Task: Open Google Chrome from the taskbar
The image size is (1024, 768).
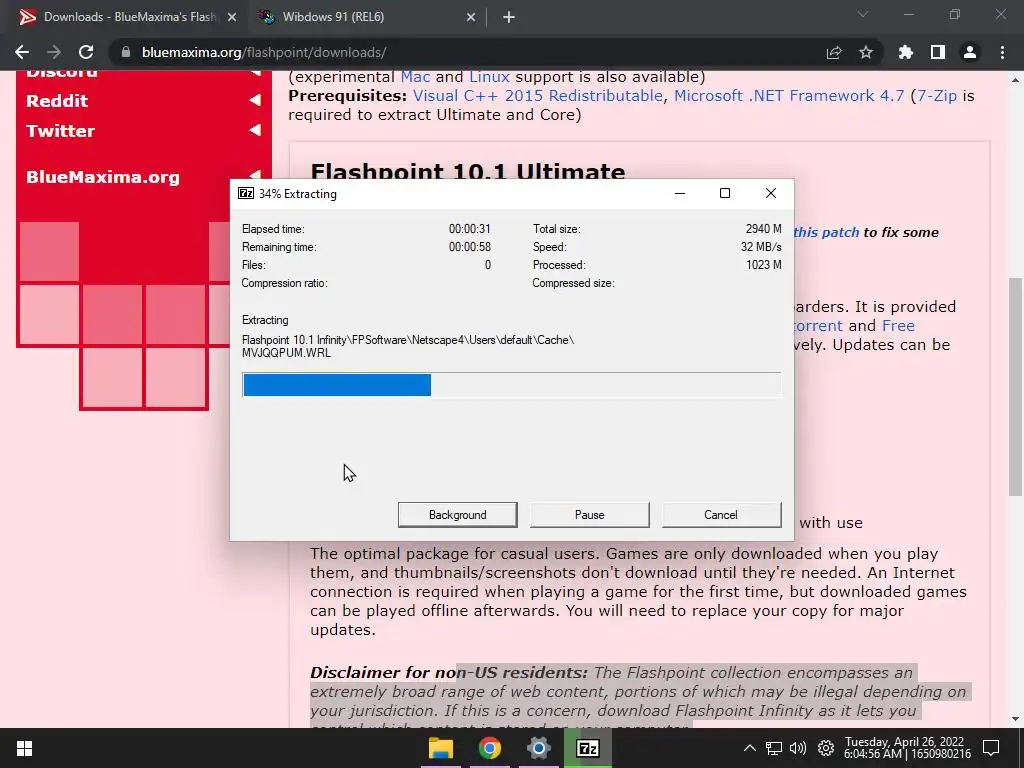Action: click(x=490, y=748)
